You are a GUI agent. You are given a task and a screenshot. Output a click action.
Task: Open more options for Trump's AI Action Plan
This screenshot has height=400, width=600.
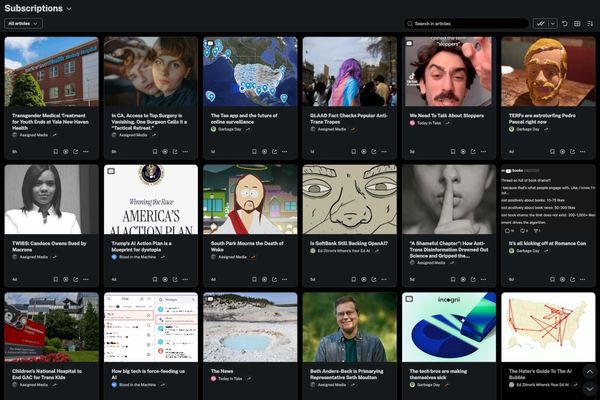tap(186, 279)
